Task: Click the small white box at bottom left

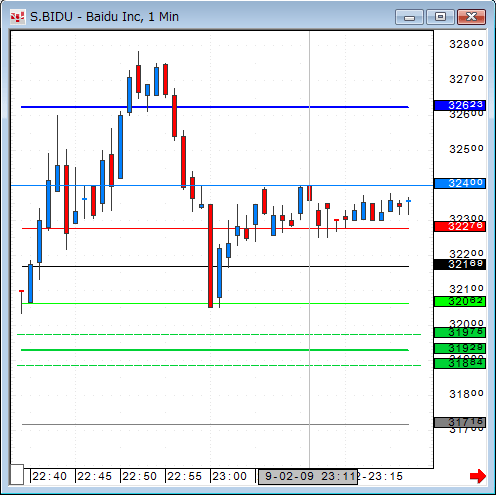Action: (x=17, y=474)
